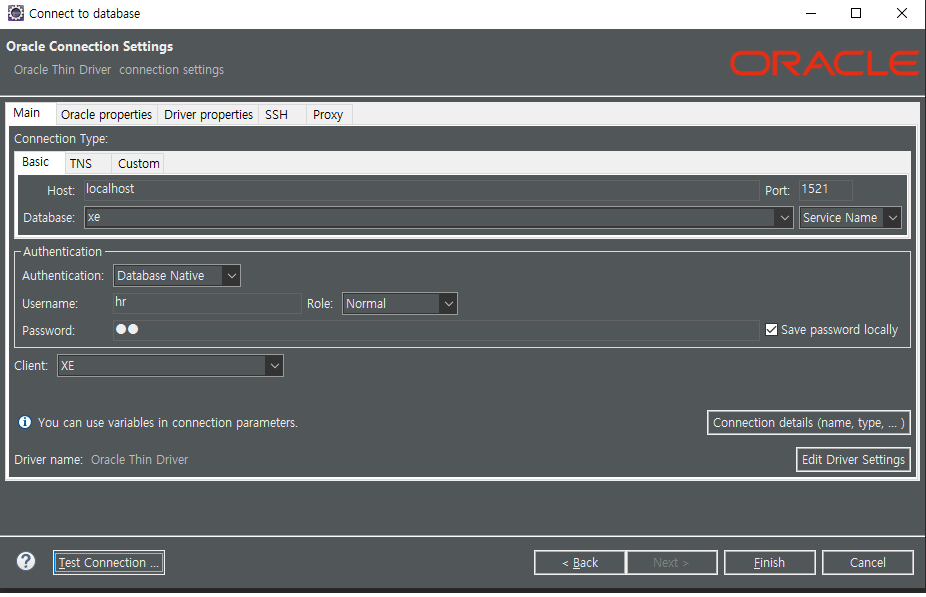Click the Username field containing hr
The width and height of the screenshot is (926, 597).
point(207,303)
